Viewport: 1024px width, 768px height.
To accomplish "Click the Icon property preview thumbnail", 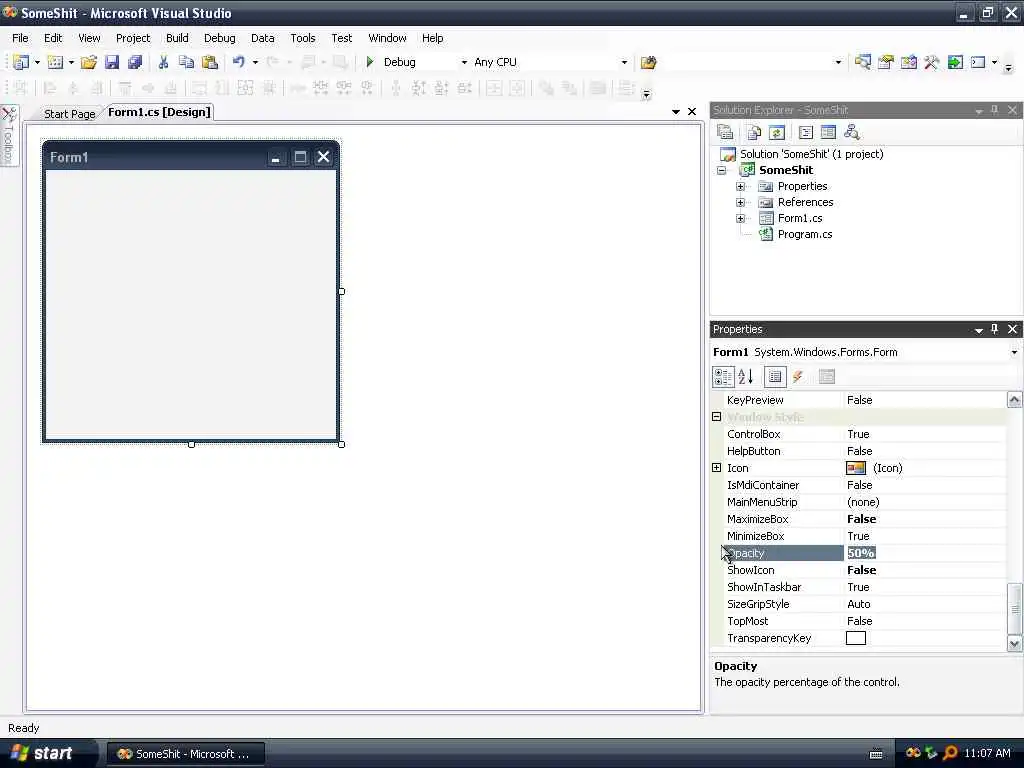I will tap(856, 468).
